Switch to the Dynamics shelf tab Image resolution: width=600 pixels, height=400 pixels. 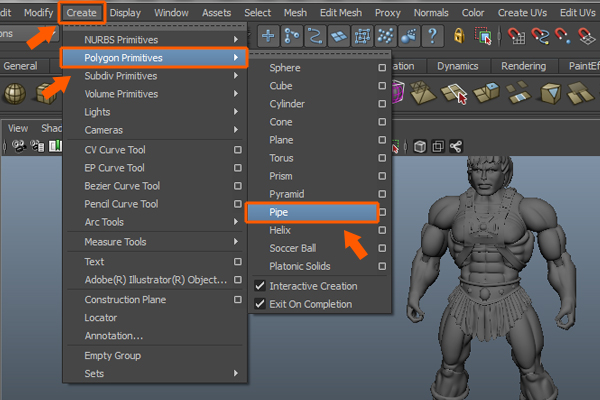457,67
